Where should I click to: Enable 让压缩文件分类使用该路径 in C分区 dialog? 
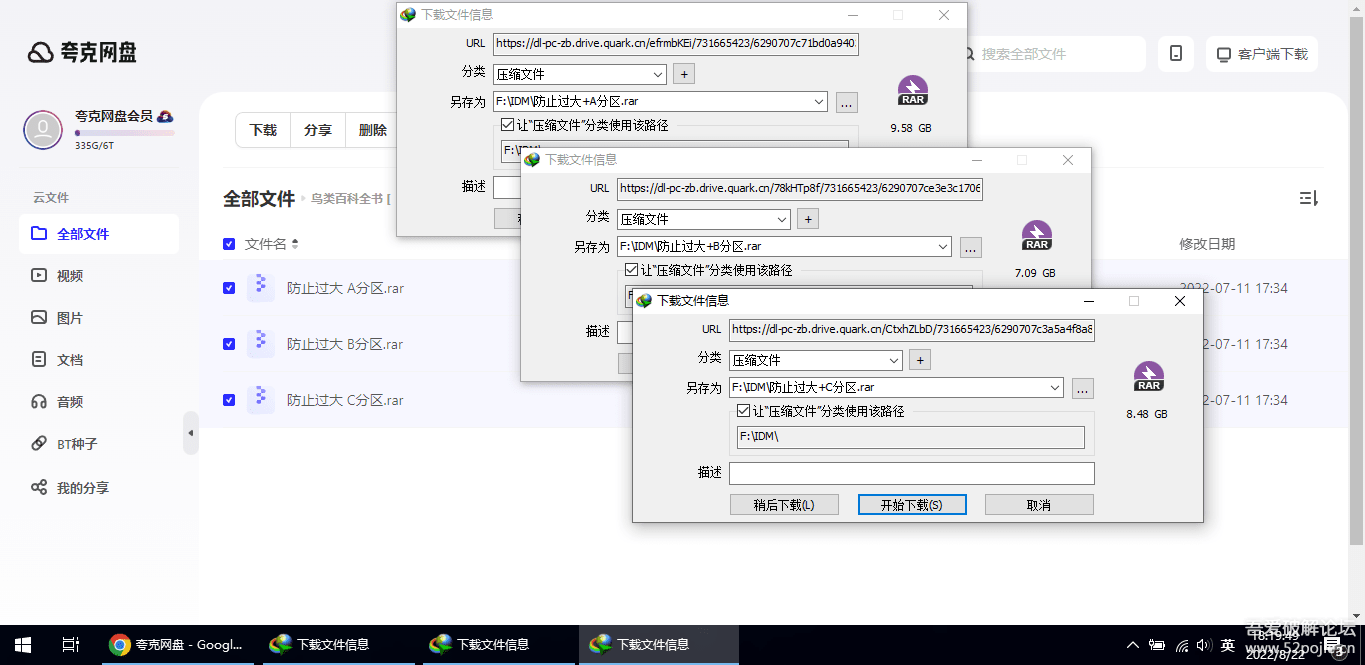point(743,410)
